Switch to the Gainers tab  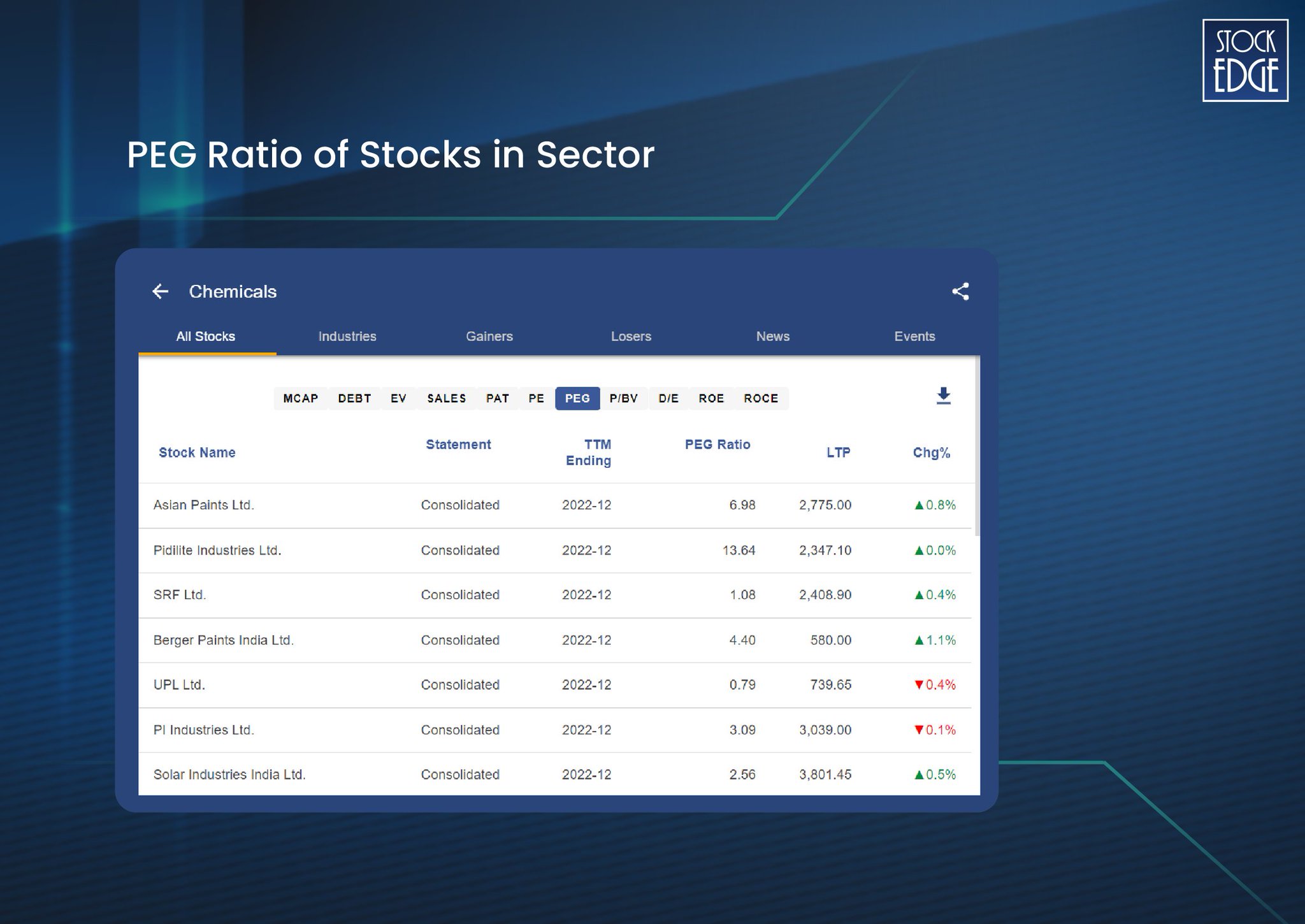(x=489, y=336)
